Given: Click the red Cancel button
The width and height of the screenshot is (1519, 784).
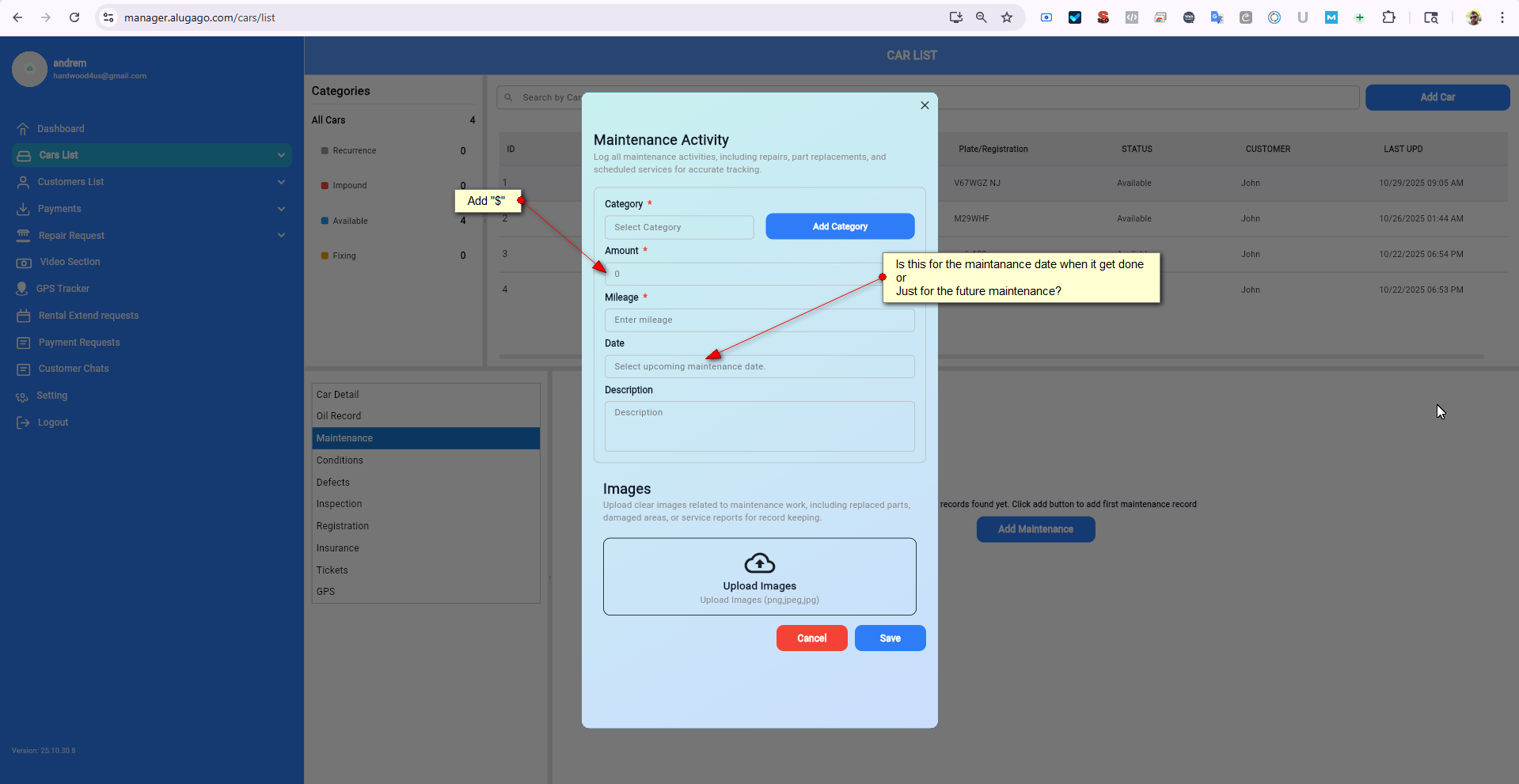Looking at the screenshot, I should [x=811, y=638].
